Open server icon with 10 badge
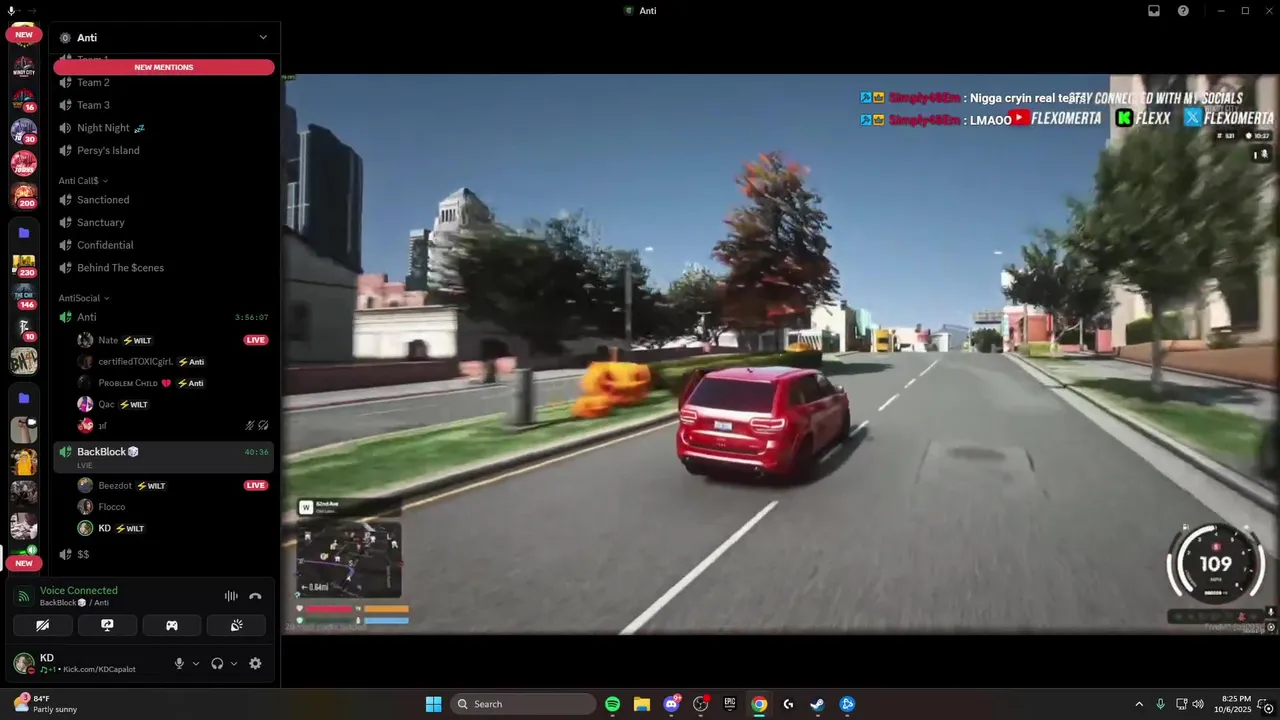Image resolution: width=1280 pixels, height=720 pixels. (24, 329)
